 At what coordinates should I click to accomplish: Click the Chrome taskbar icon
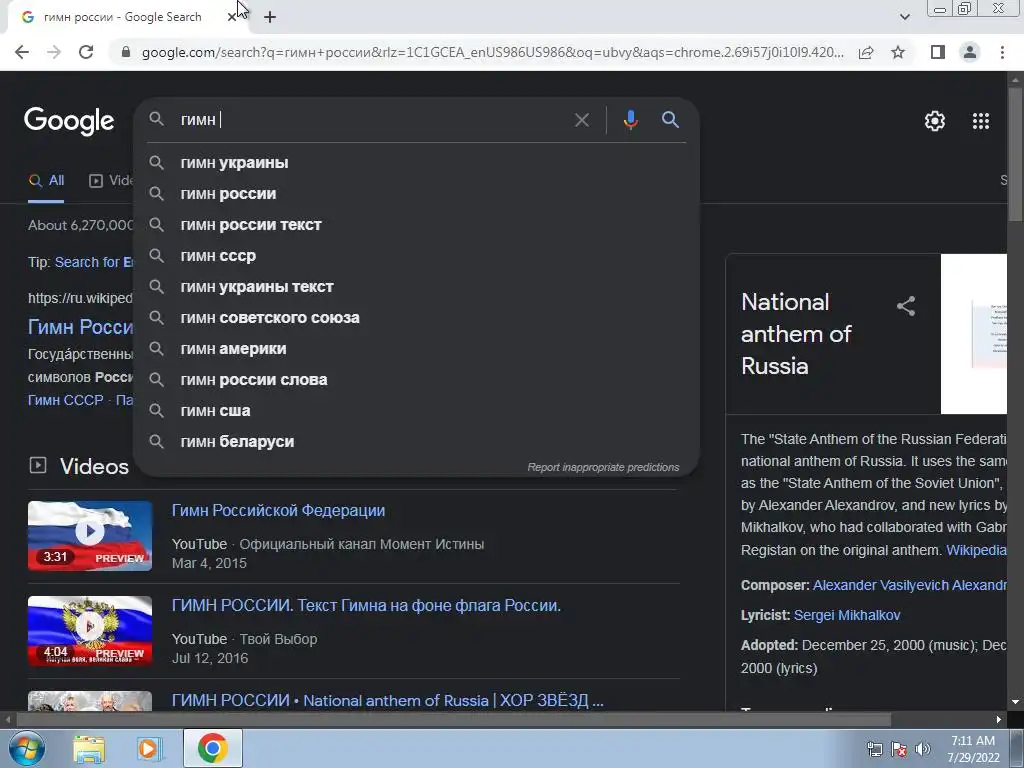[212, 748]
